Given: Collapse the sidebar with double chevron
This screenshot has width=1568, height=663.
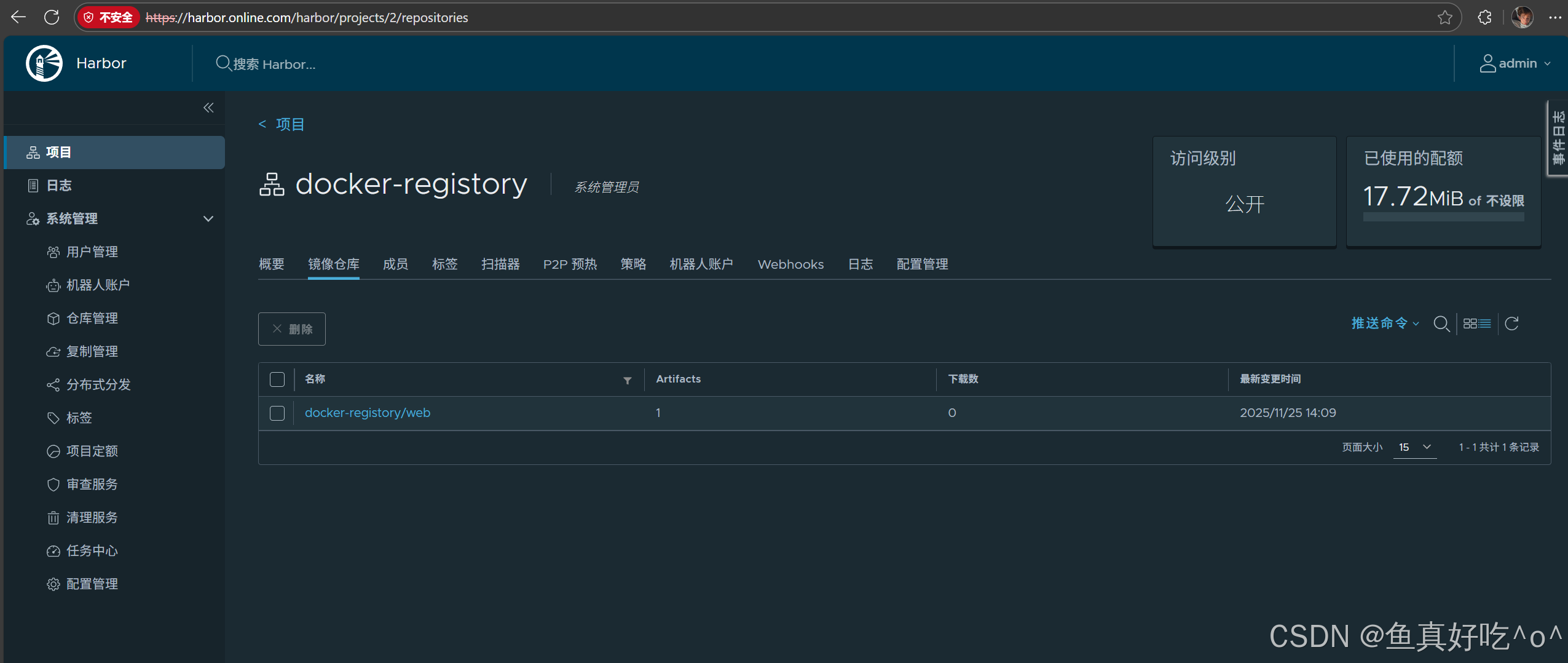Looking at the screenshot, I should point(208,108).
